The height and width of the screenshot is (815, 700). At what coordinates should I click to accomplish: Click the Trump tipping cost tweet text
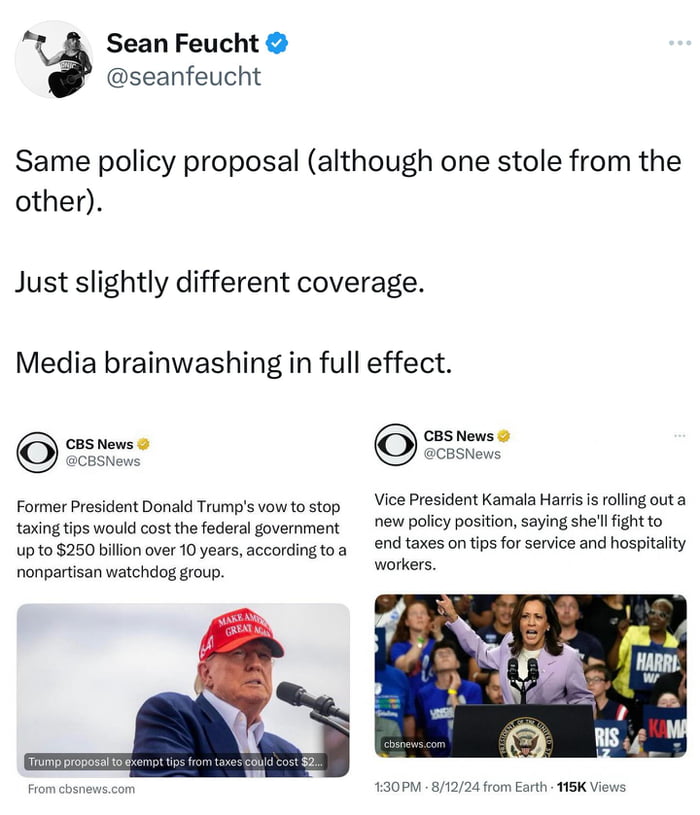[x=181, y=539]
